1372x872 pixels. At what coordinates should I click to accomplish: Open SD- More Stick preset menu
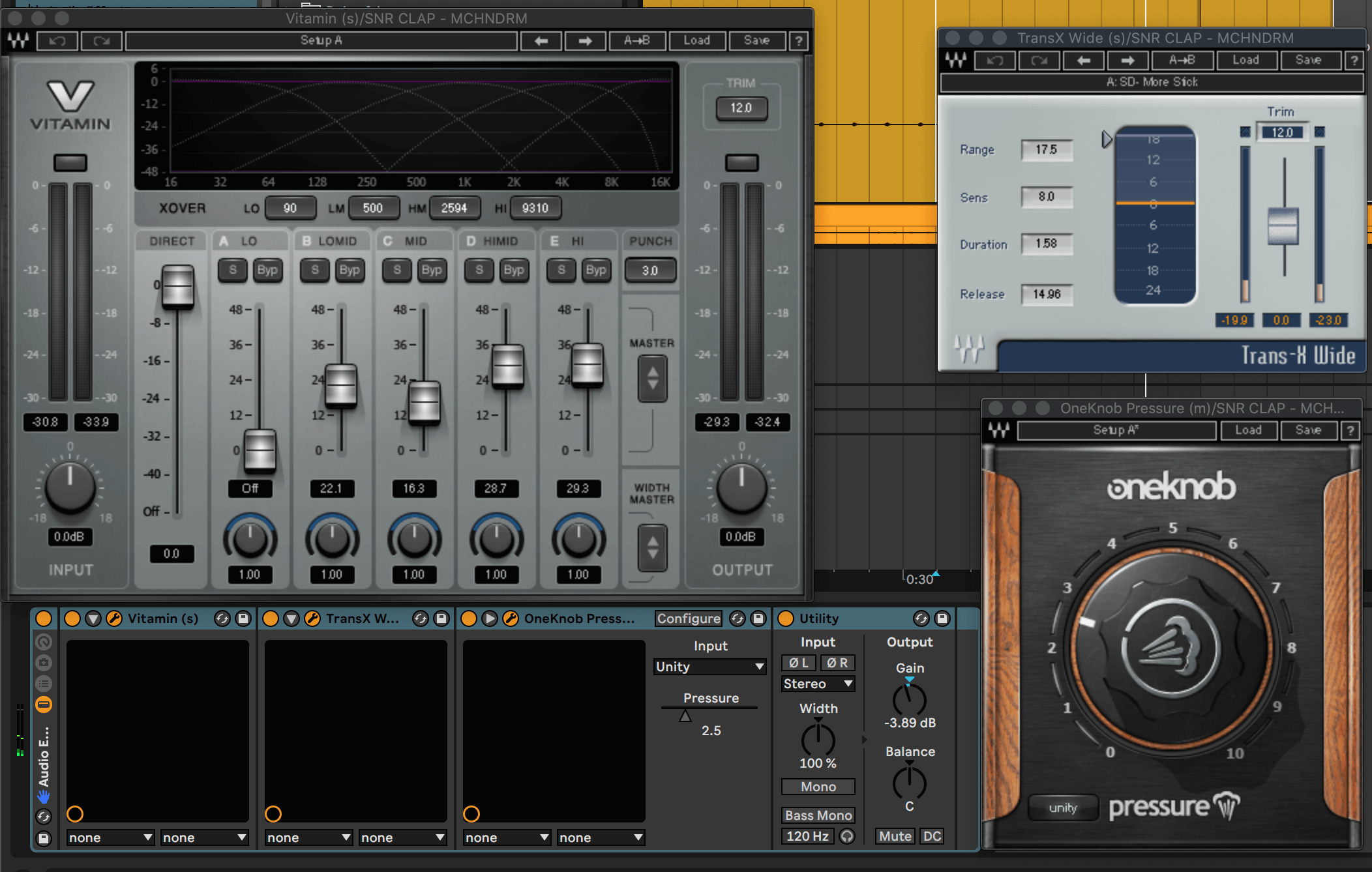[x=1152, y=82]
